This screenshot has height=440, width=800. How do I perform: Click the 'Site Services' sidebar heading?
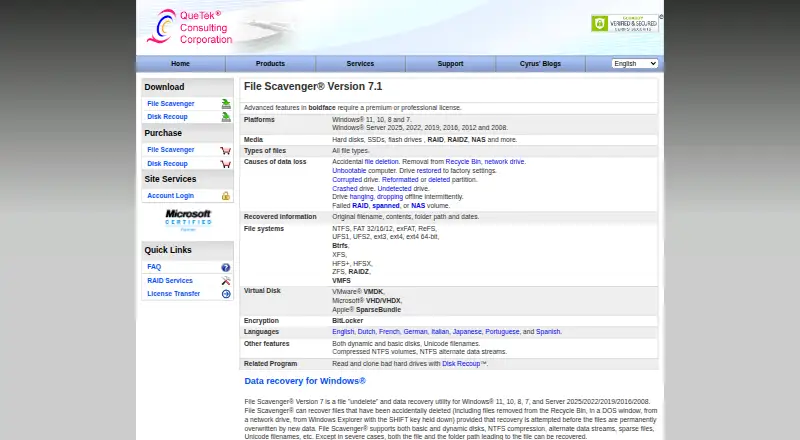point(170,179)
